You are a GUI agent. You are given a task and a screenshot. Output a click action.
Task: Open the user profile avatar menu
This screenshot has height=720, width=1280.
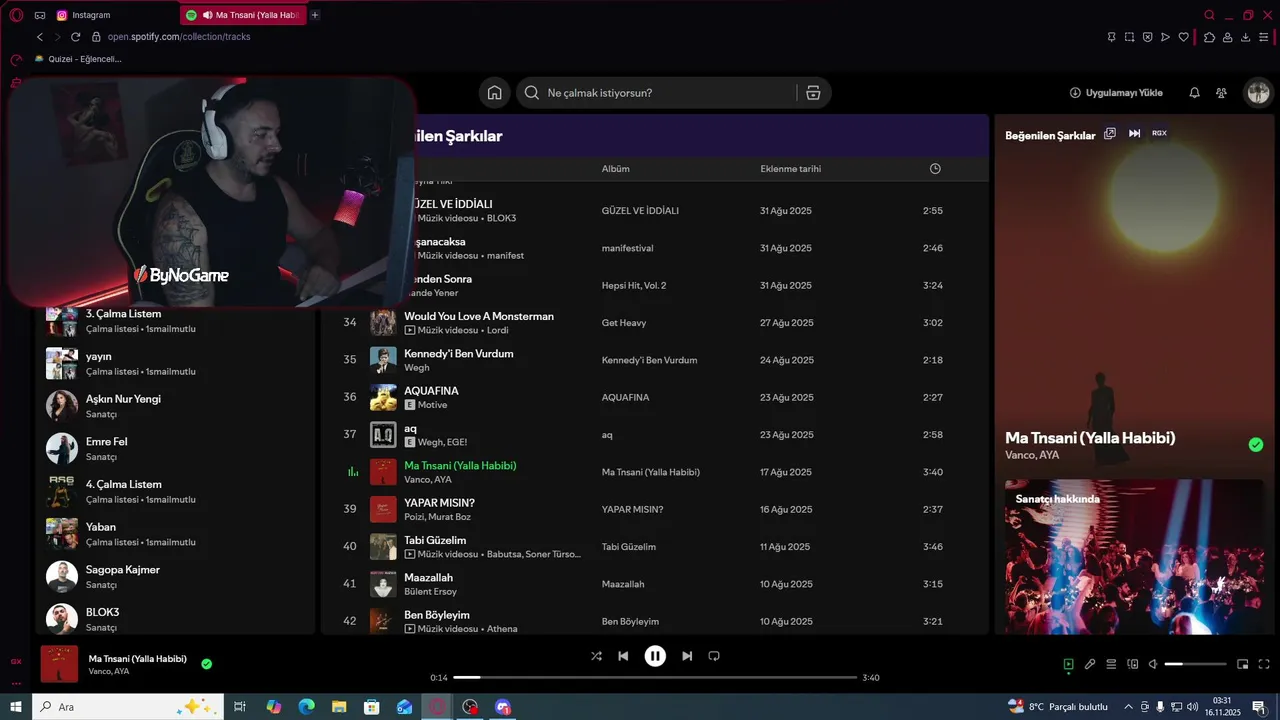[1257, 93]
